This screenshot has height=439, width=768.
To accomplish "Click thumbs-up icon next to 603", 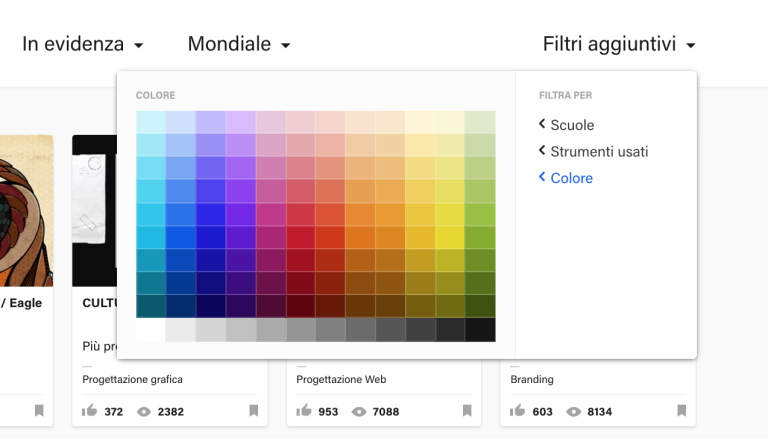I will click(x=517, y=410).
